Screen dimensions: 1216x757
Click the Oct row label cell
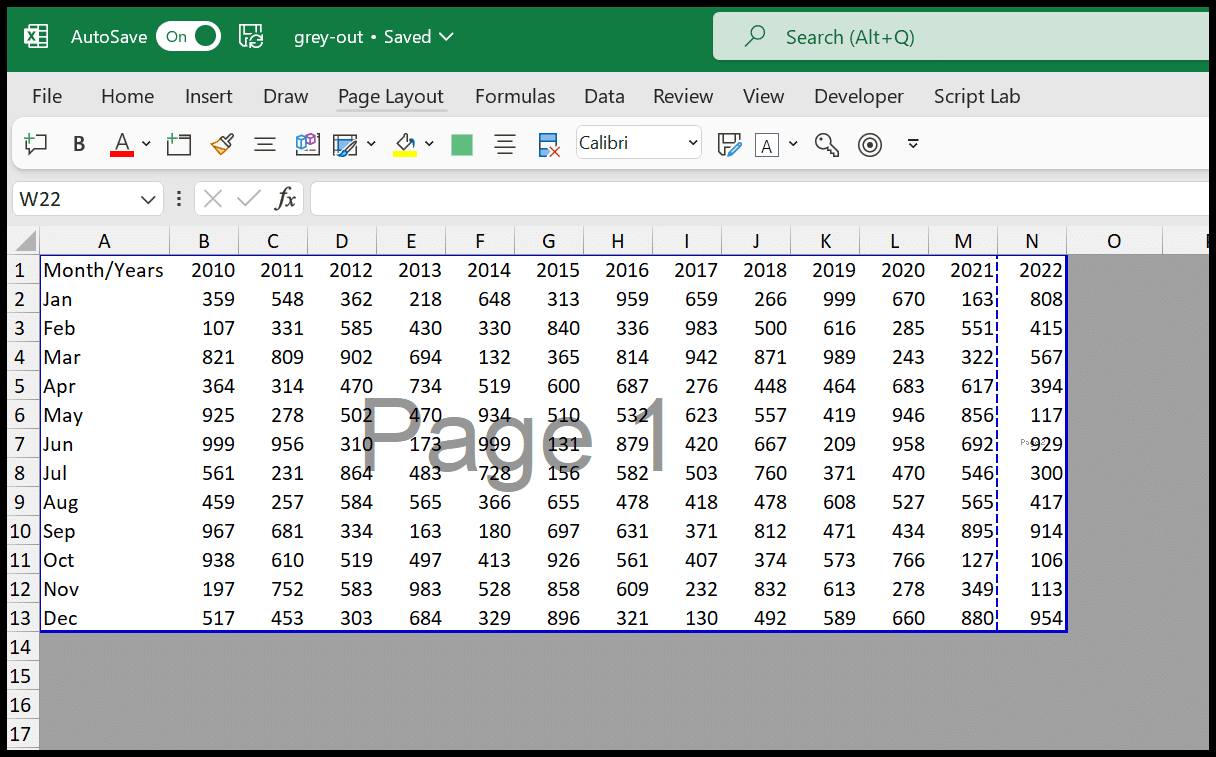104,560
